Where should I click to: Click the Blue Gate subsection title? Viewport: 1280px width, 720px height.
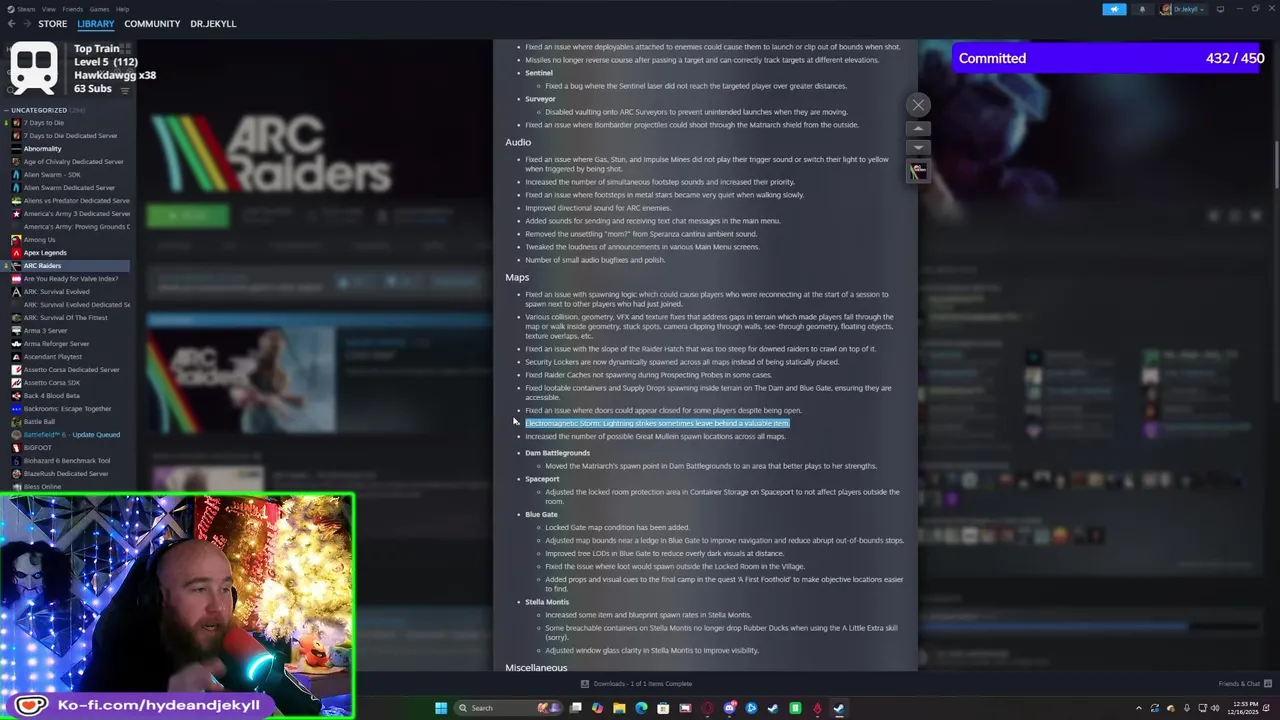(541, 515)
